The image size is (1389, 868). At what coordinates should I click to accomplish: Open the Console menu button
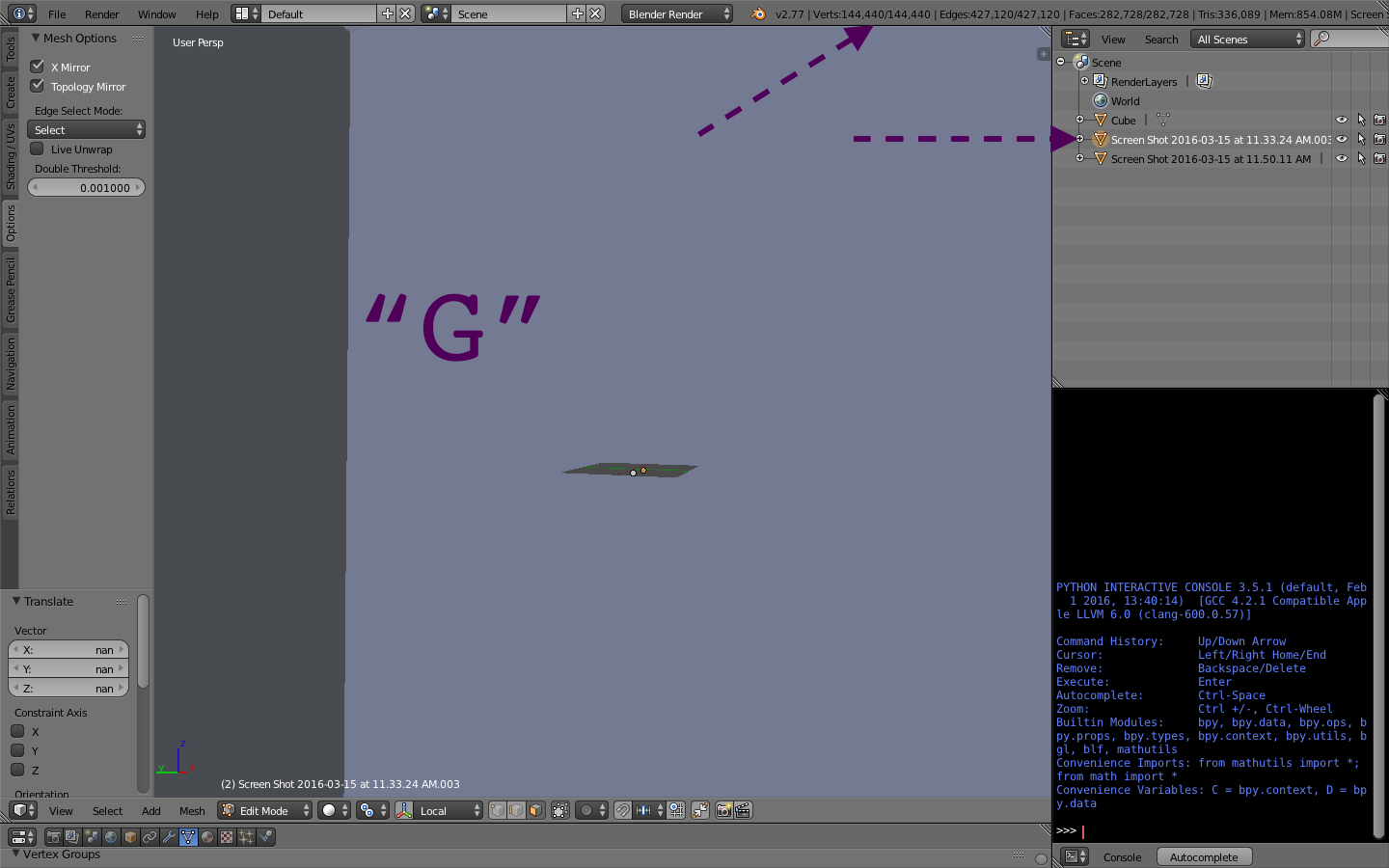click(x=1122, y=856)
